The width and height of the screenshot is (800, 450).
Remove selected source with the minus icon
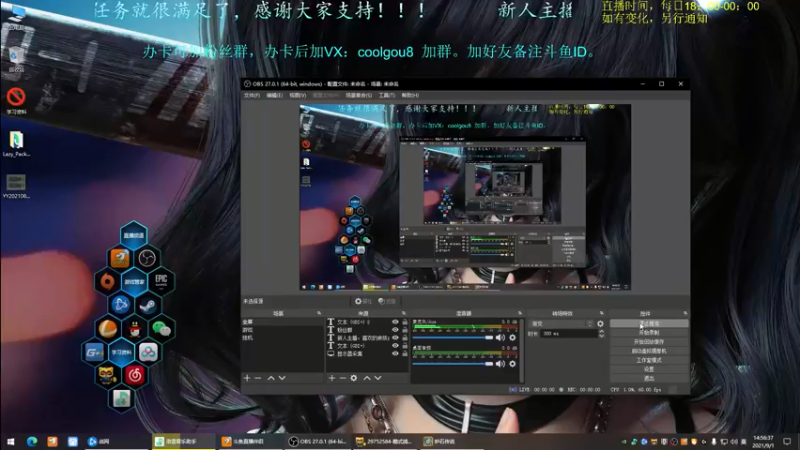[342, 378]
